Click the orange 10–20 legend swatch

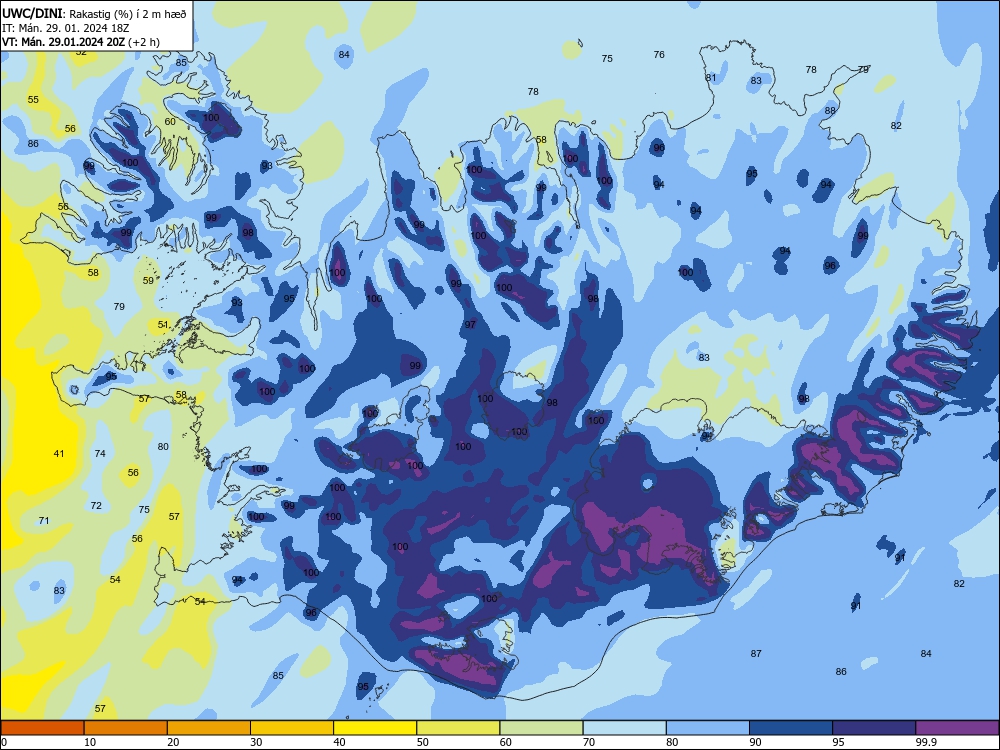point(126,728)
